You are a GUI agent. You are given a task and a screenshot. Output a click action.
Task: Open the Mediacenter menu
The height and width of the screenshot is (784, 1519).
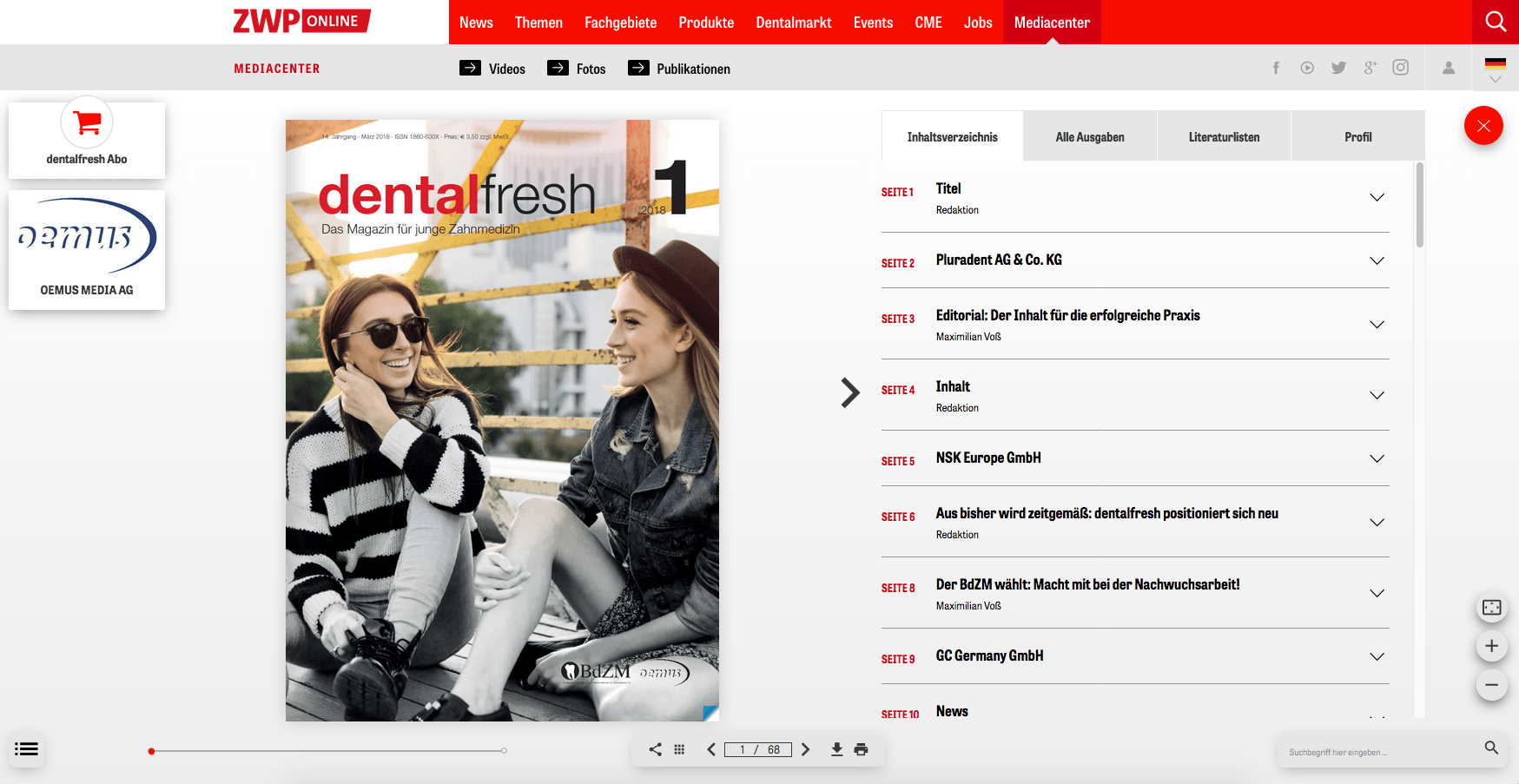coord(1052,23)
